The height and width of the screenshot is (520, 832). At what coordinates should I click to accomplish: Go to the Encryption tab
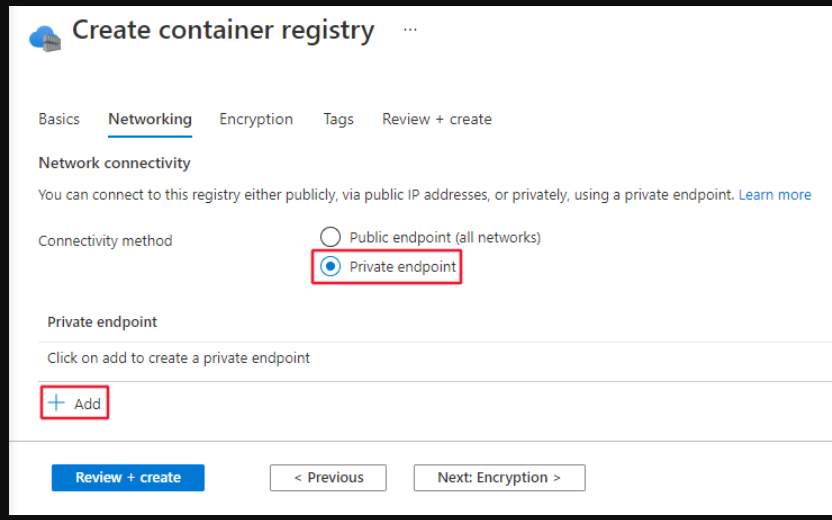256,119
